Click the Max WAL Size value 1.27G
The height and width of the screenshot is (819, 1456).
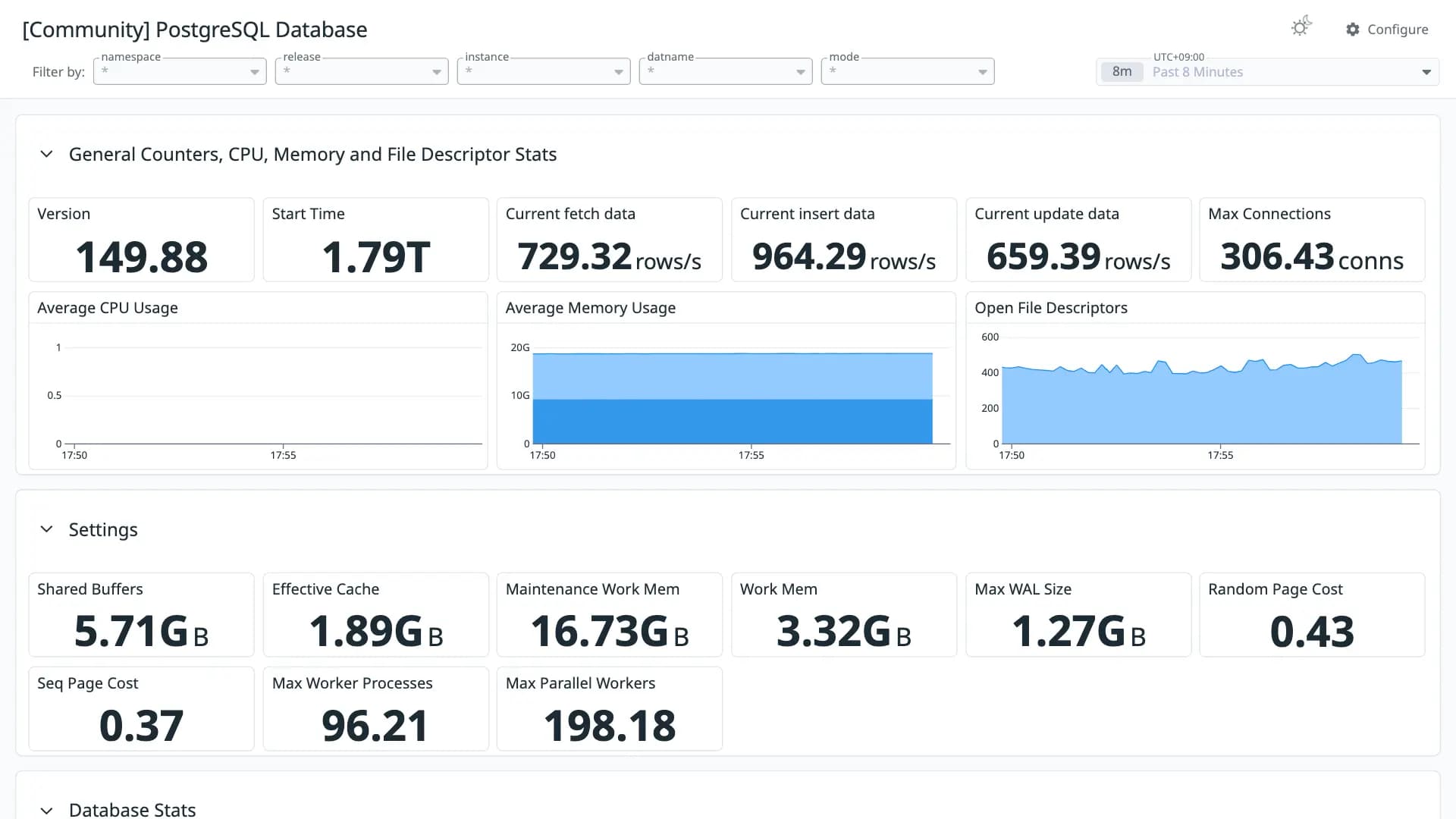(1068, 632)
